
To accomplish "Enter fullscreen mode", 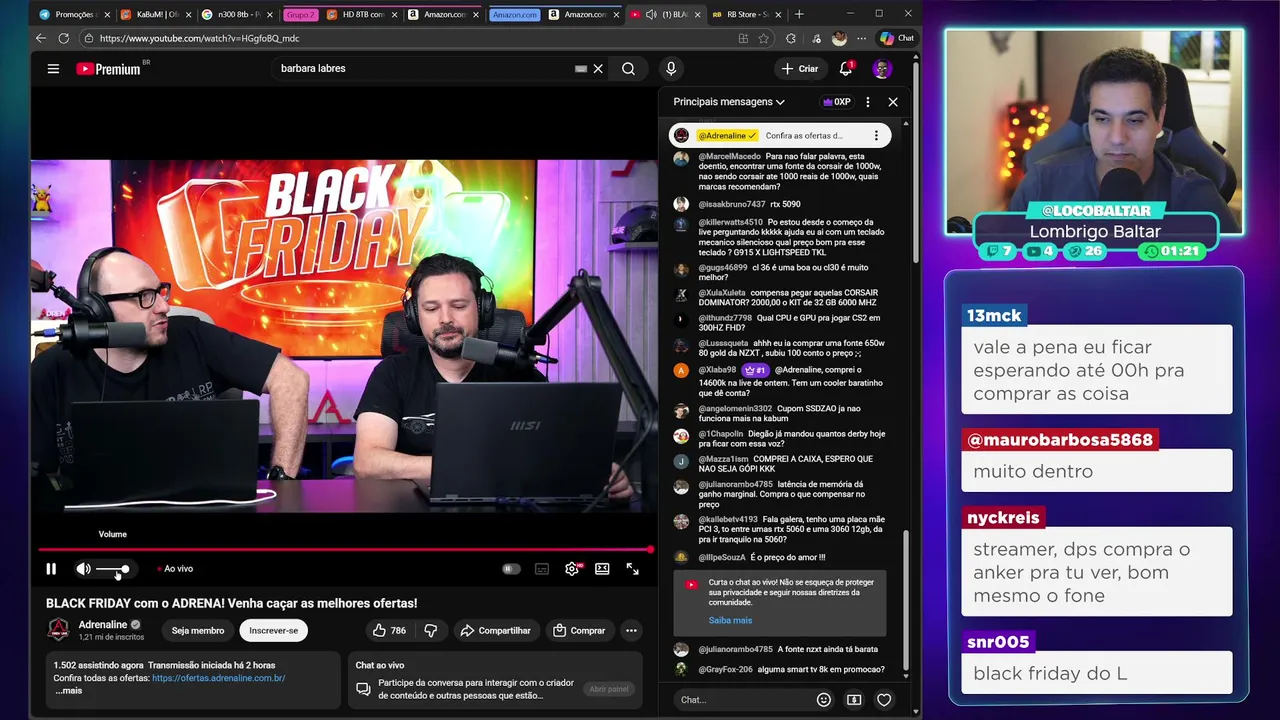I will [x=633, y=569].
